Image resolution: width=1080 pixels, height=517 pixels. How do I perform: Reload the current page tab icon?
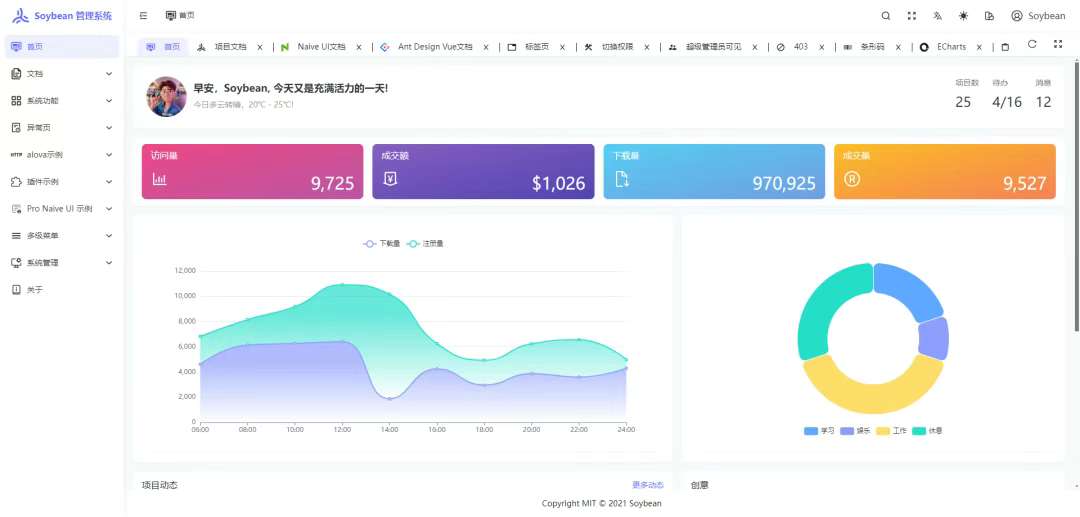click(1032, 44)
